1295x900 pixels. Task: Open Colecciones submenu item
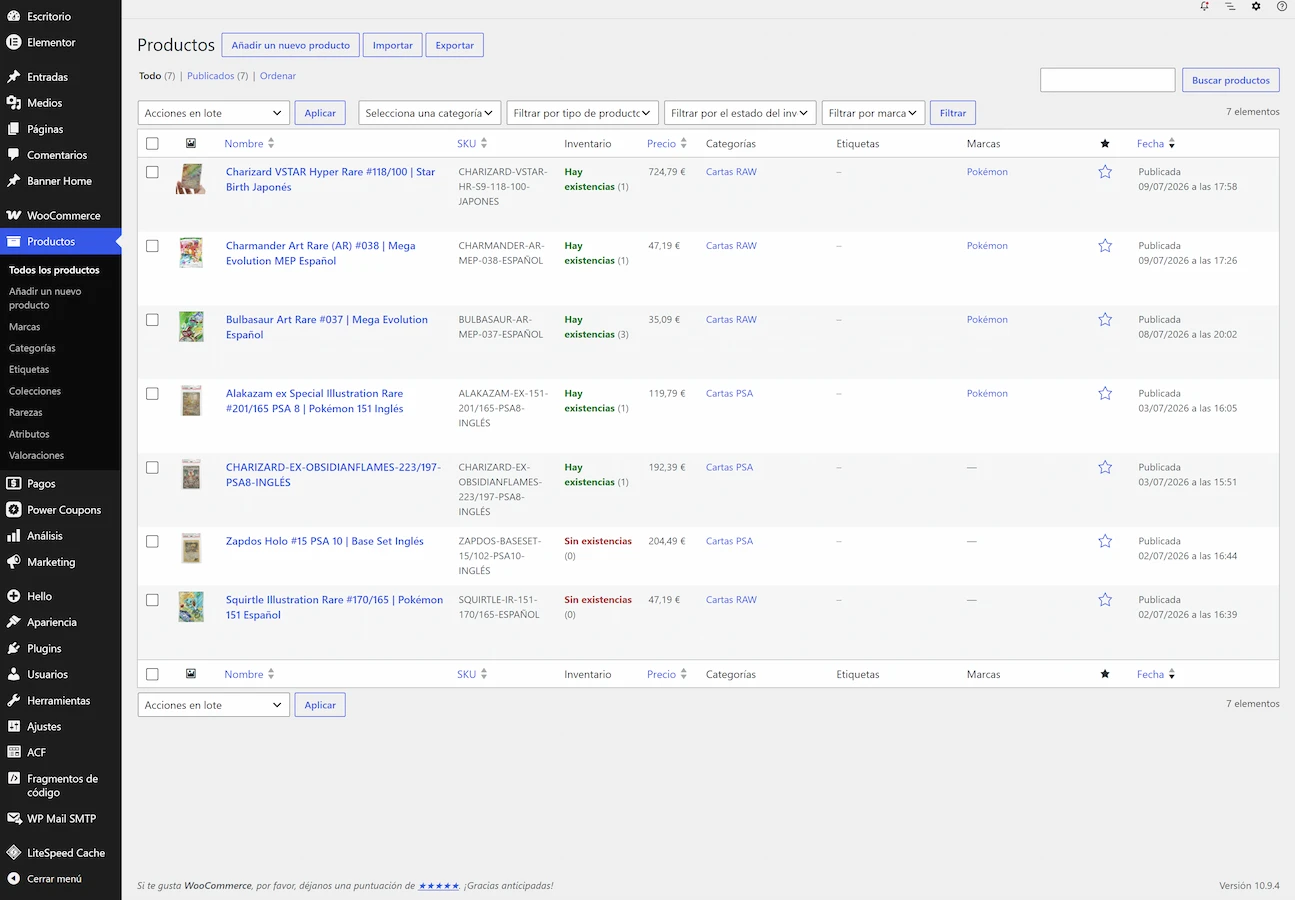click(35, 391)
